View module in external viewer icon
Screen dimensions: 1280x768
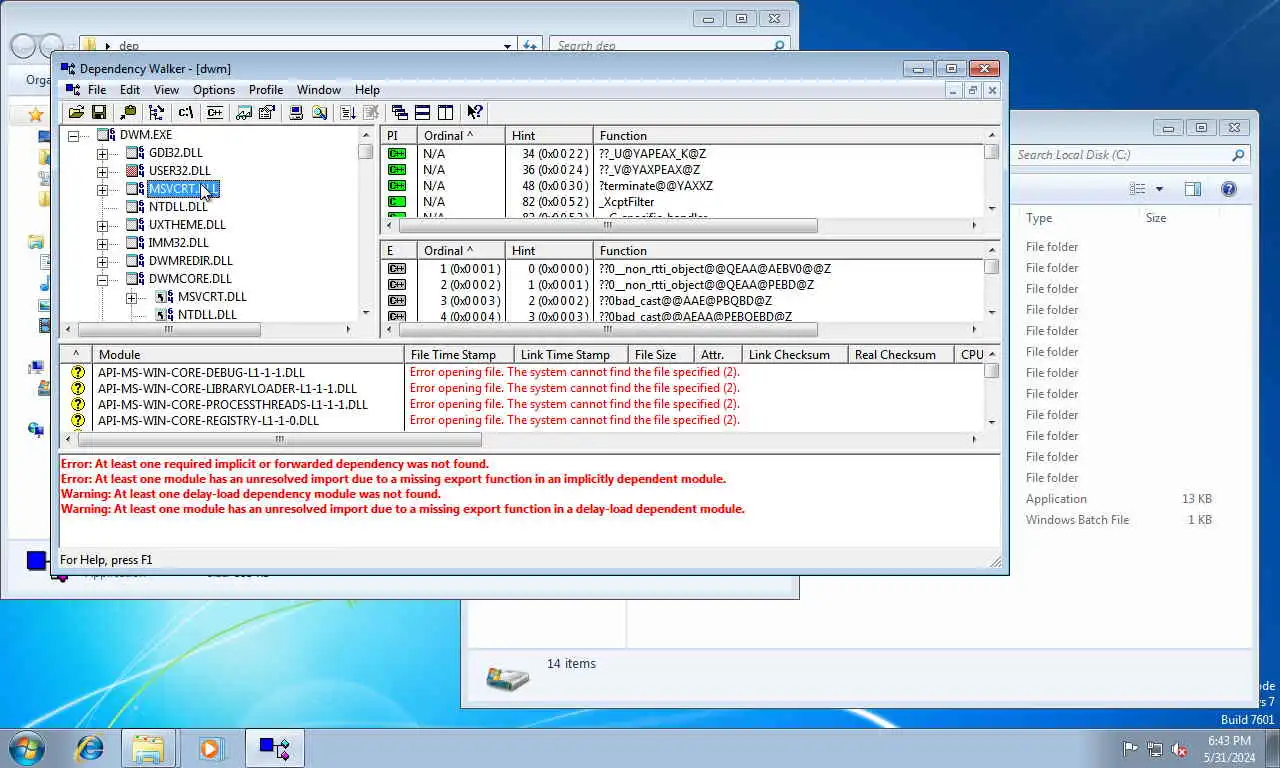click(244, 113)
